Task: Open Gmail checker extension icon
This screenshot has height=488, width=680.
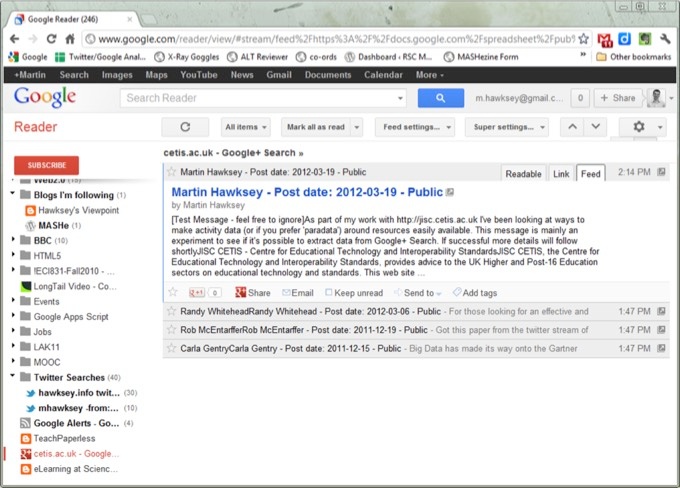Action: 605,39
